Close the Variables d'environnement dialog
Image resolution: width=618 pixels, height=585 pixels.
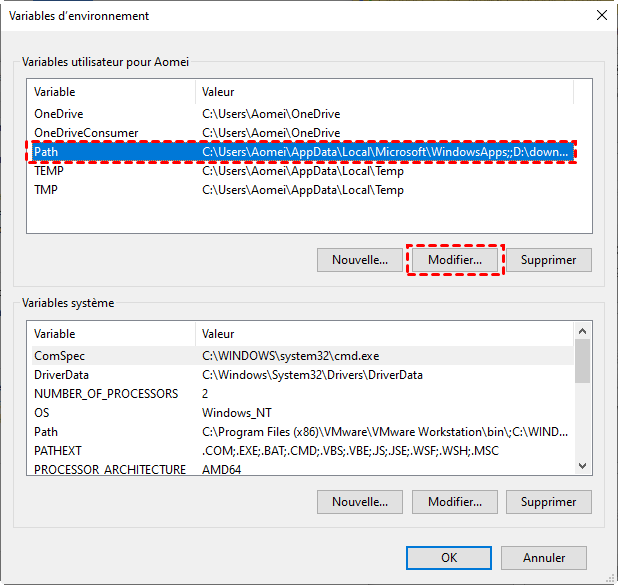coord(600,15)
